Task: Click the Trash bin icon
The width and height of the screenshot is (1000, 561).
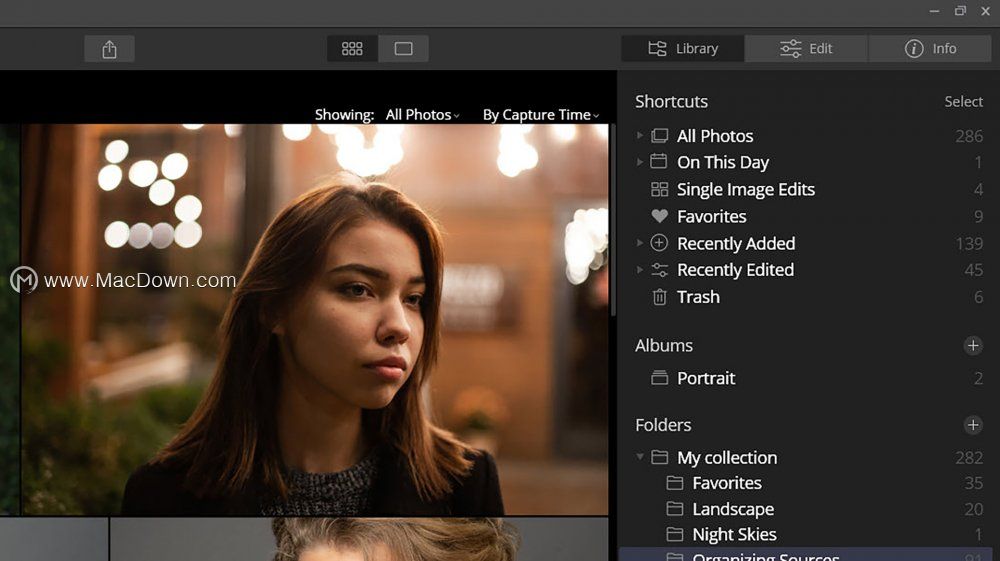Action: coord(659,297)
